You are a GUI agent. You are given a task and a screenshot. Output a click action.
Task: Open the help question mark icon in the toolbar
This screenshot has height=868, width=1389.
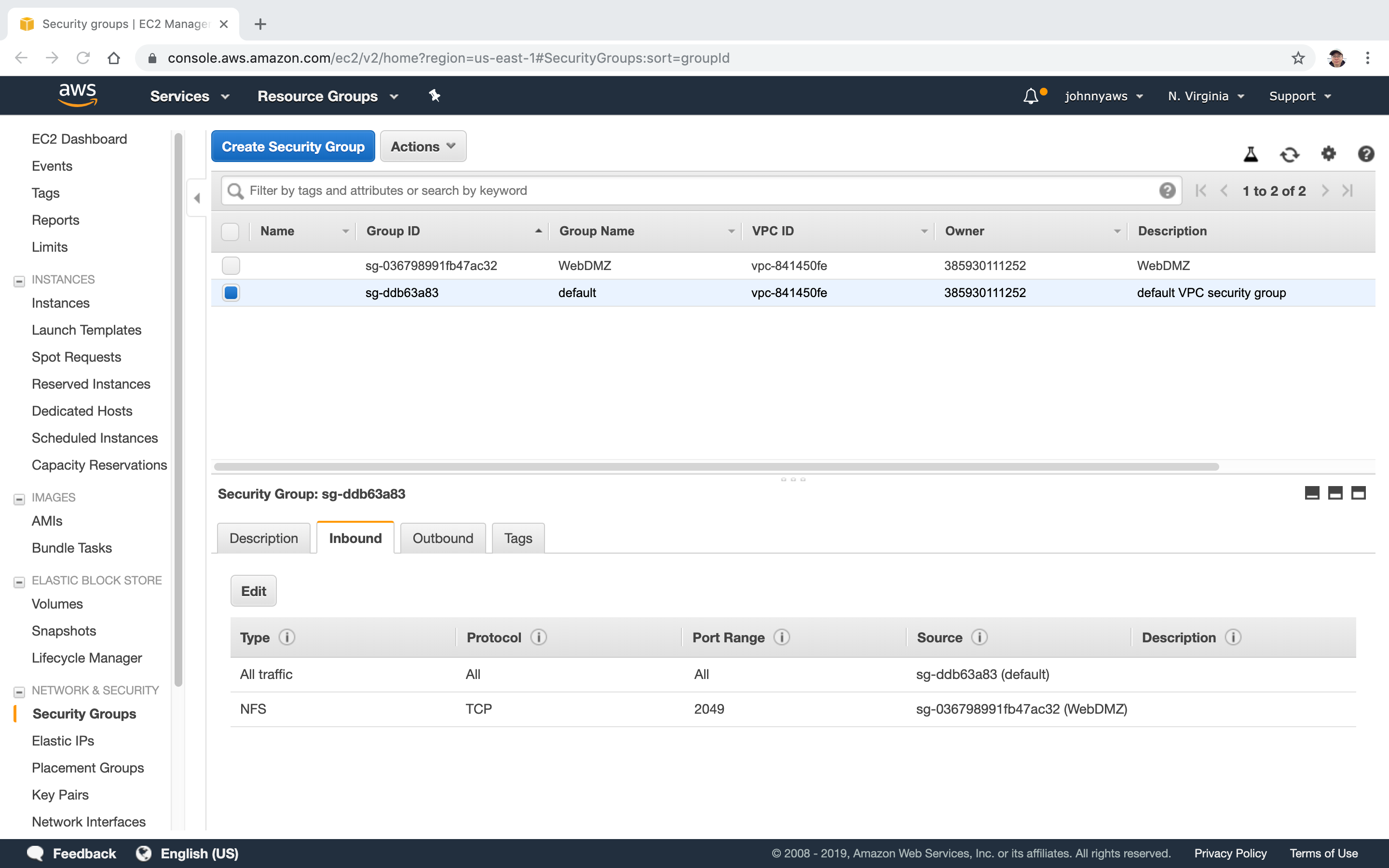tap(1365, 153)
